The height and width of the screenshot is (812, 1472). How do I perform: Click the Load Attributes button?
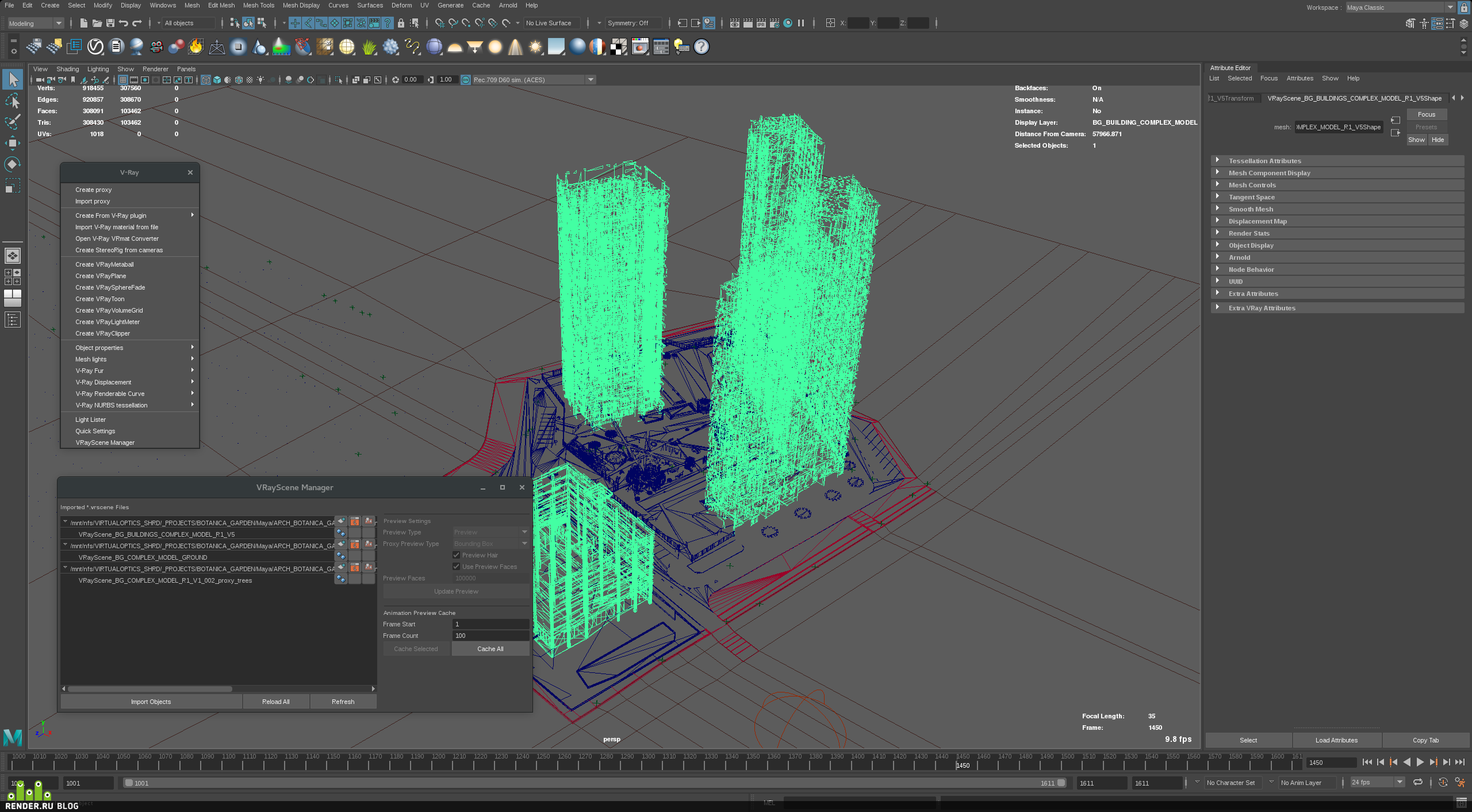[x=1337, y=740]
